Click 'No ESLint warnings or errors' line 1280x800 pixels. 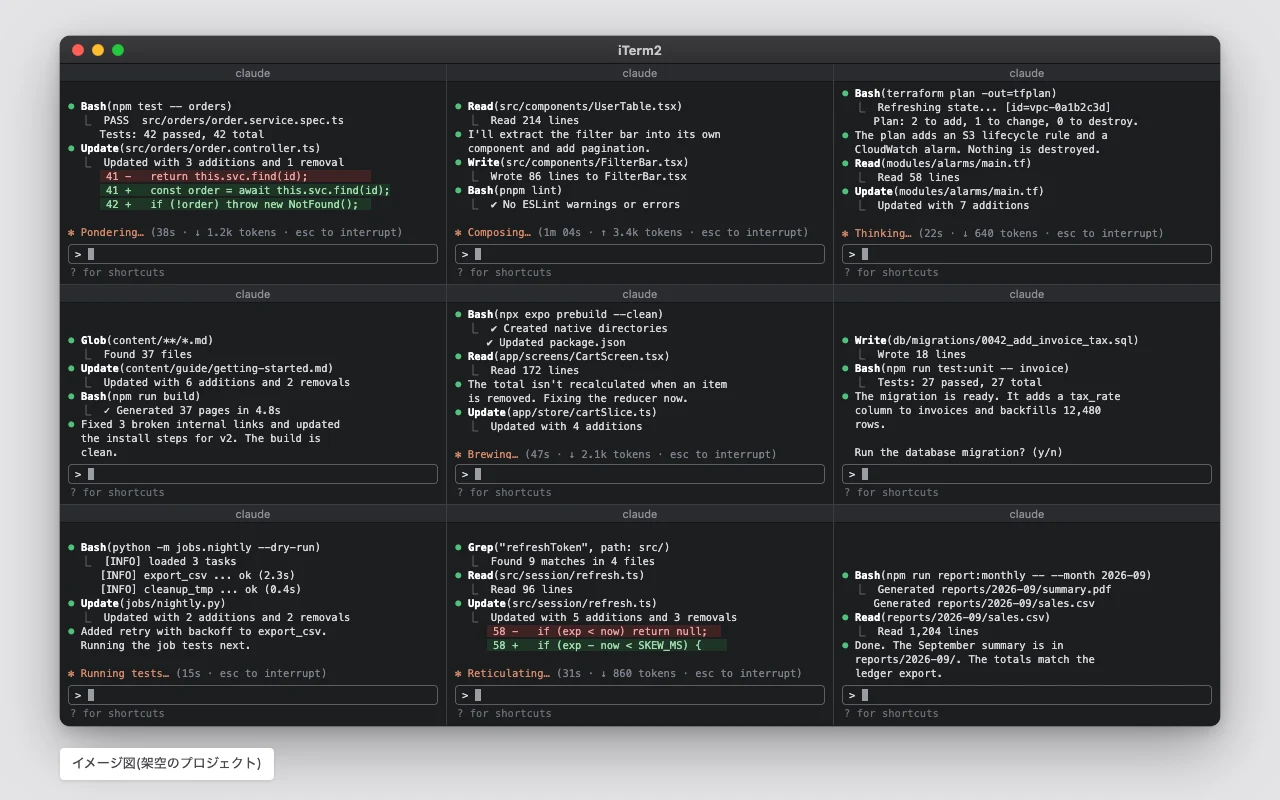point(585,204)
